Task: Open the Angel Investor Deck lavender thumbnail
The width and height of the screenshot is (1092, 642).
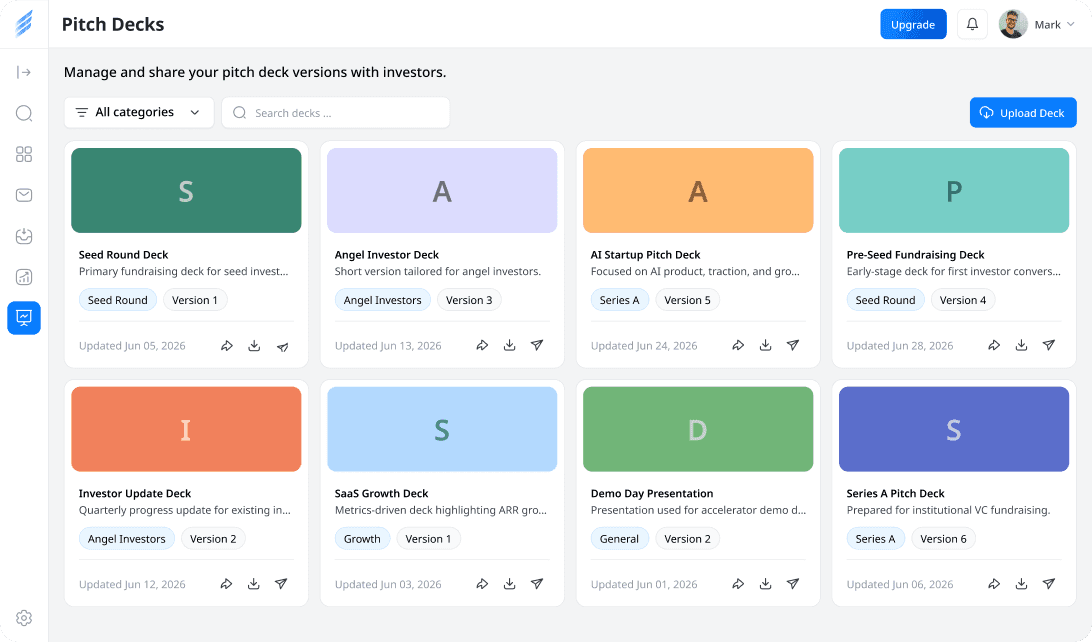Action: 442,190
